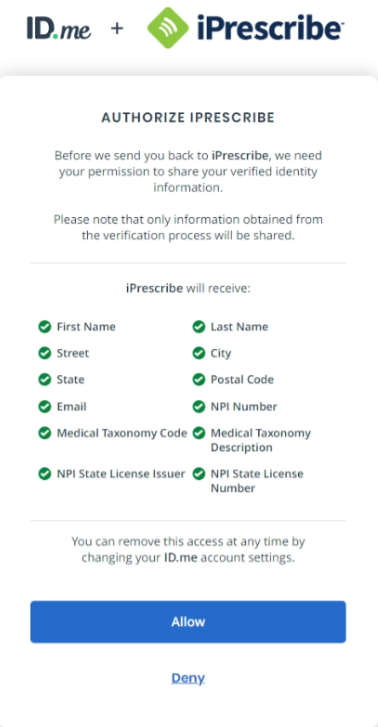Click the check beside NPI State License Issuer
Viewport: 378px width, 727px height.
45,474
